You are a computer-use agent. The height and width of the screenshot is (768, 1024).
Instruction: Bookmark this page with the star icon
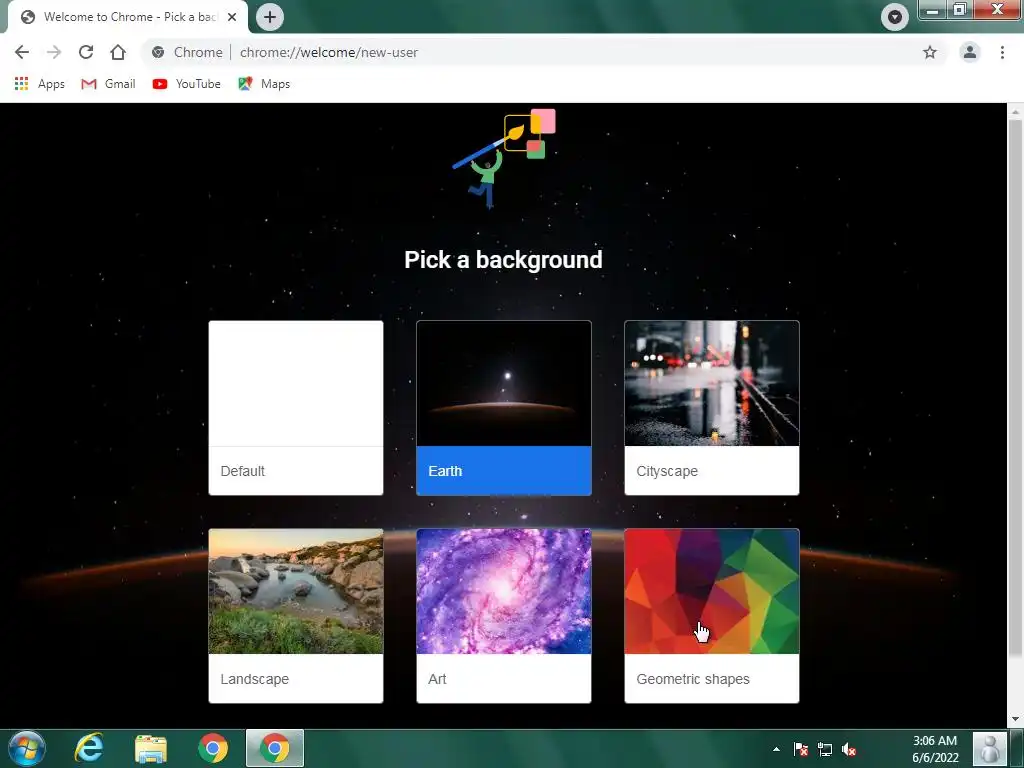click(x=929, y=52)
